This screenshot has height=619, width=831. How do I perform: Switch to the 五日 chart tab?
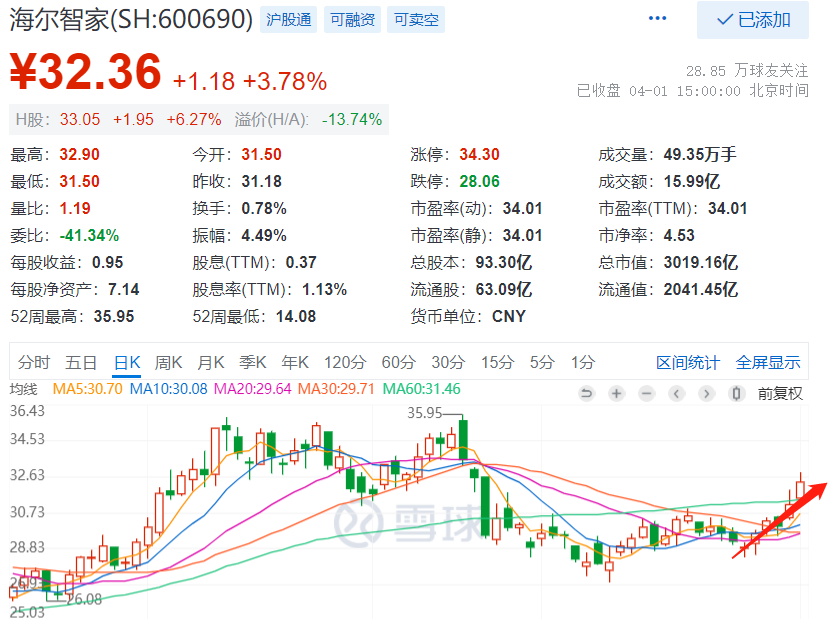pos(81,362)
